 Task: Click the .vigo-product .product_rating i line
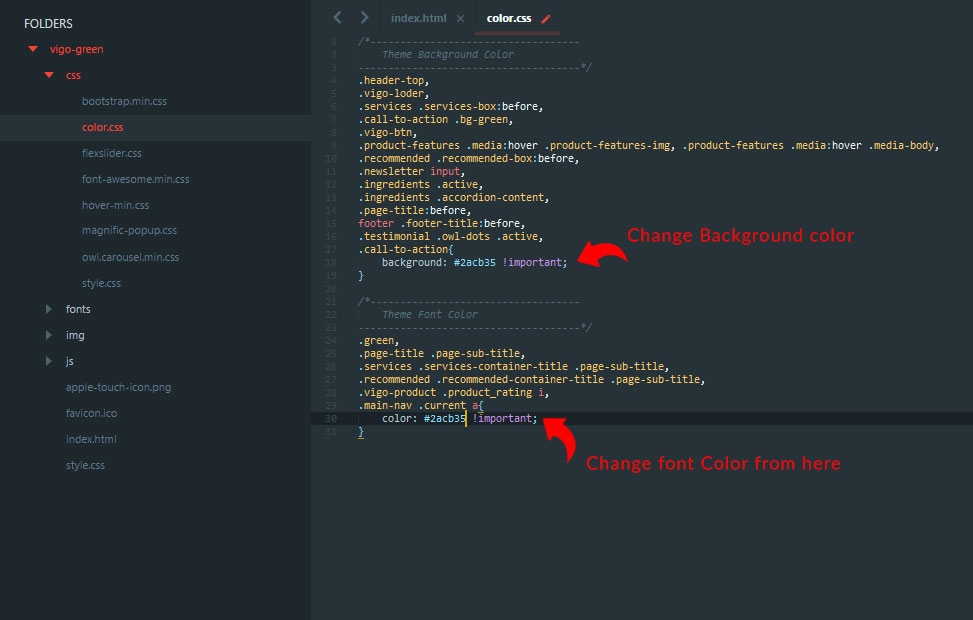pos(454,393)
